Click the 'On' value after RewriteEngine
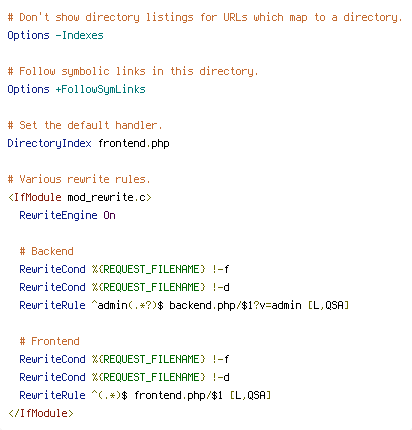The height and width of the screenshot is (430, 412). [109, 215]
